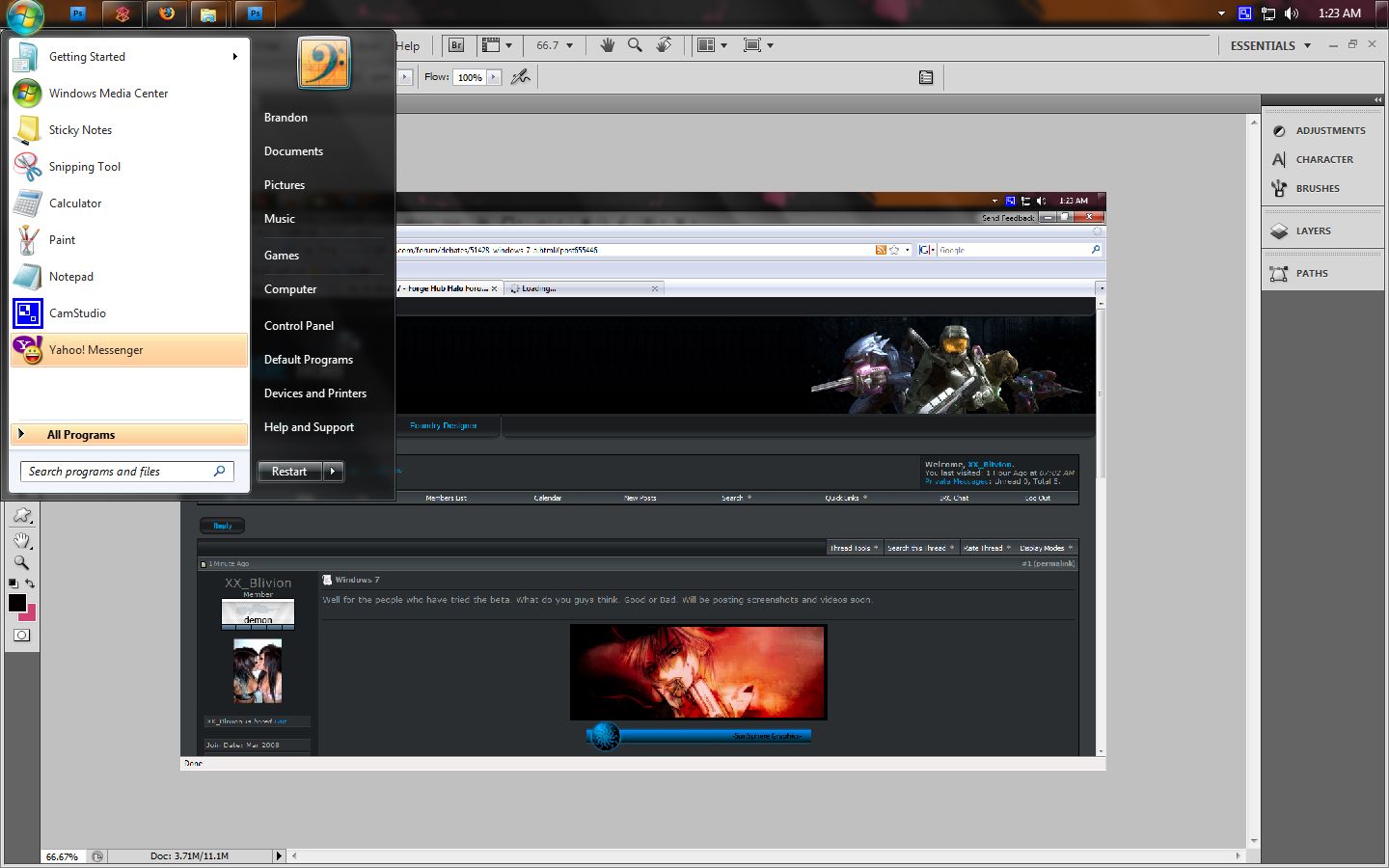The width and height of the screenshot is (1389, 868).
Task: Open the Screen Mode dropdown
Action: (x=759, y=45)
